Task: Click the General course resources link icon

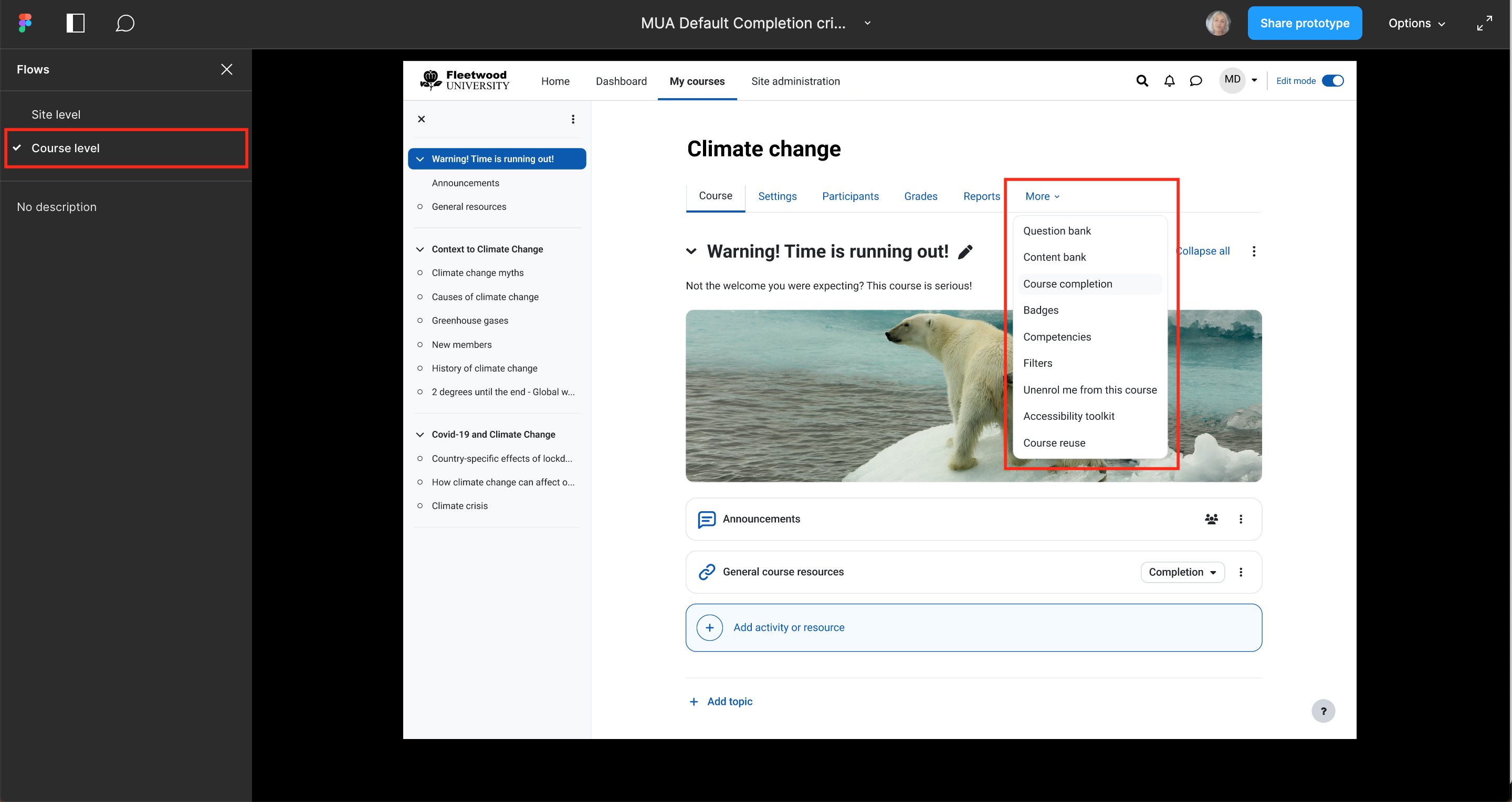Action: [x=707, y=572]
